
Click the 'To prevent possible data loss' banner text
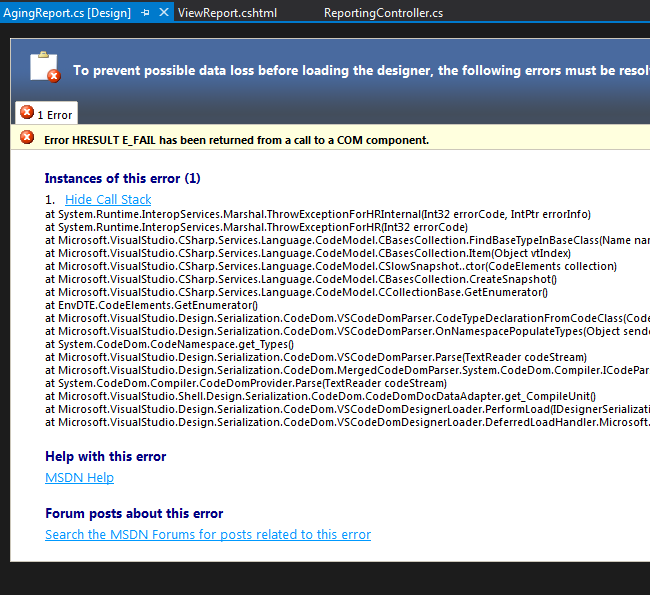(x=361, y=70)
